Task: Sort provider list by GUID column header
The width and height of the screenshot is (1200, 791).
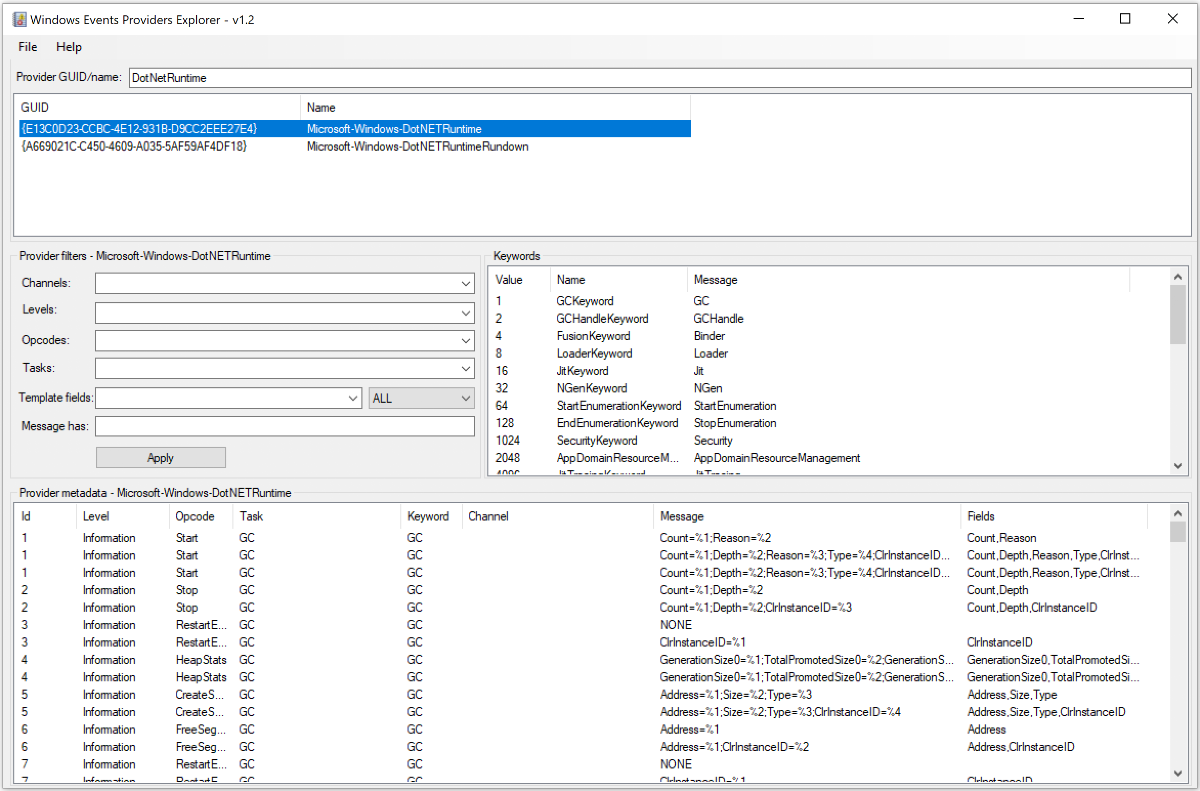Action: (x=158, y=107)
